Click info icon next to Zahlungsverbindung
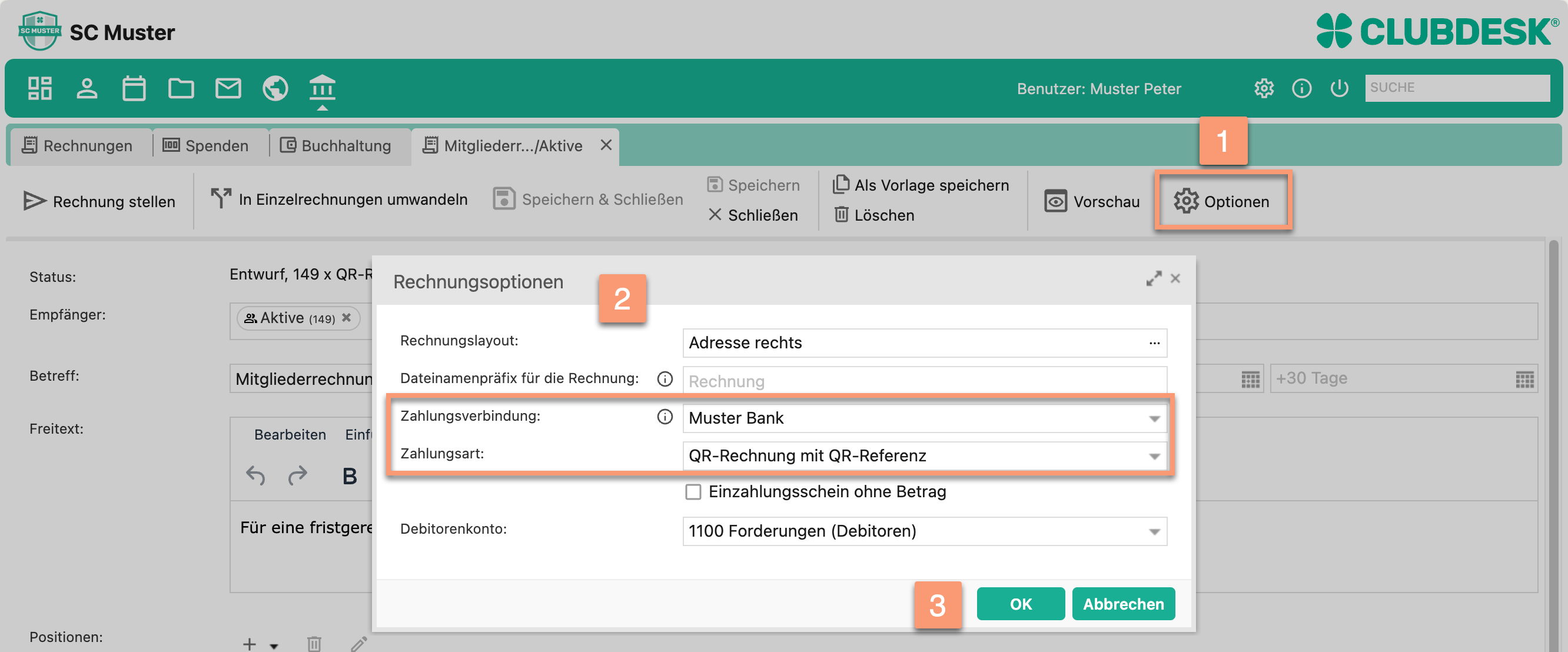 tap(665, 417)
